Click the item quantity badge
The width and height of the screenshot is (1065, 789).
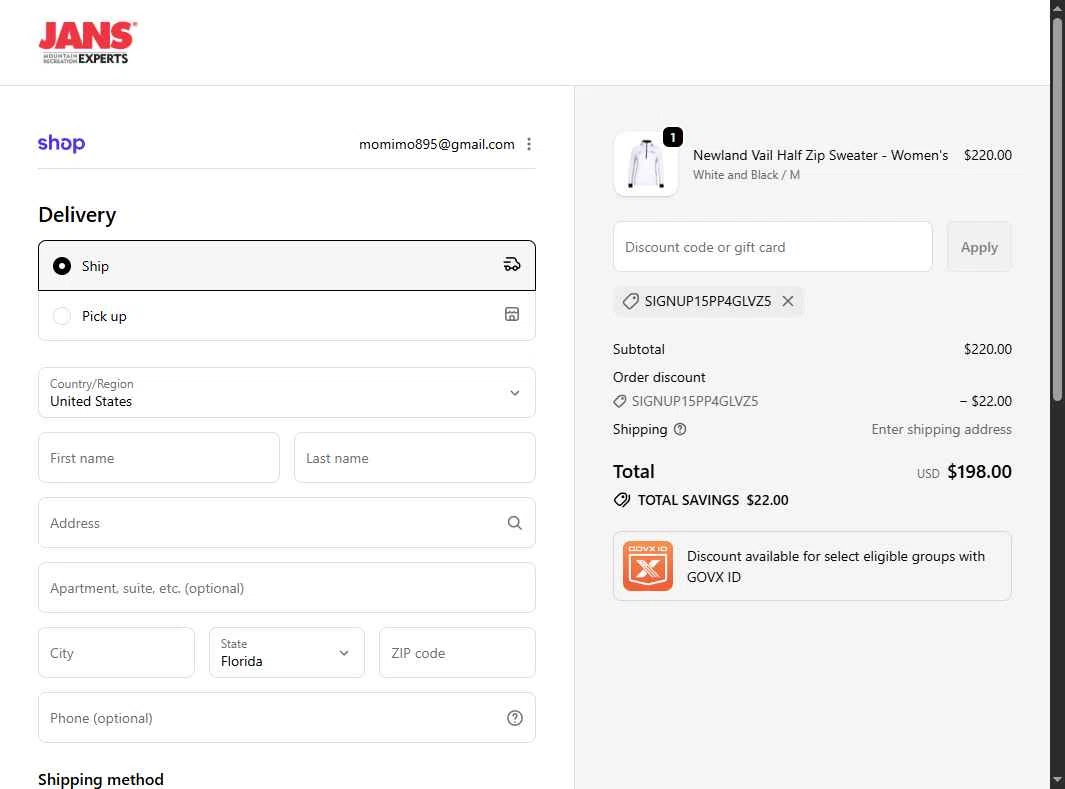672,137
